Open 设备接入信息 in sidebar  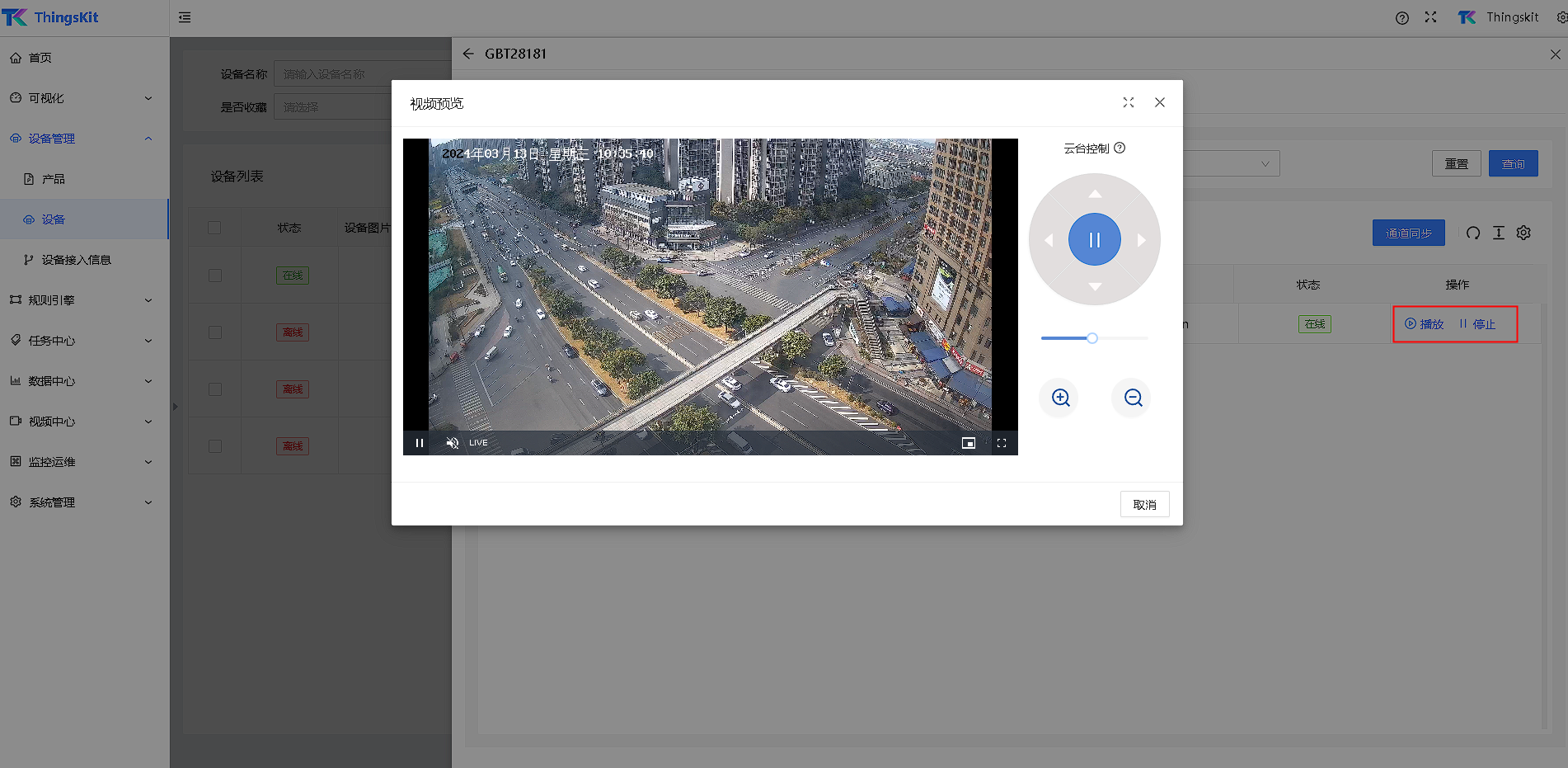coord(76,260)
